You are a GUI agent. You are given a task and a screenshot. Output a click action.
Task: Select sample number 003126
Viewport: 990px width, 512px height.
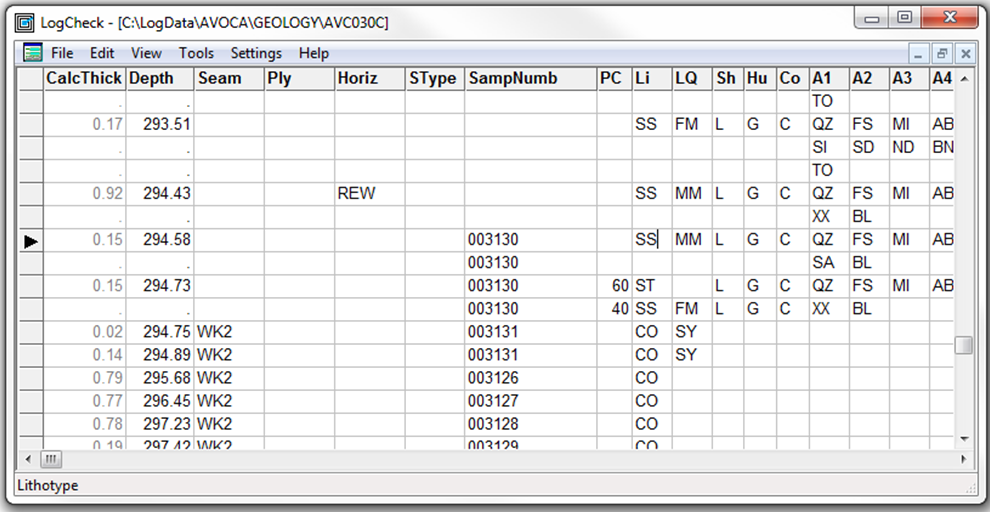(532, 378)
